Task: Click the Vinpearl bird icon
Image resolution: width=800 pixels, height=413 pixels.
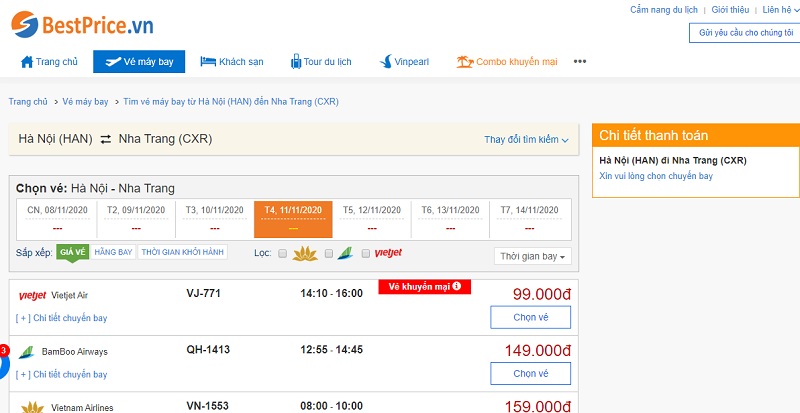Action: pos(385,62)
